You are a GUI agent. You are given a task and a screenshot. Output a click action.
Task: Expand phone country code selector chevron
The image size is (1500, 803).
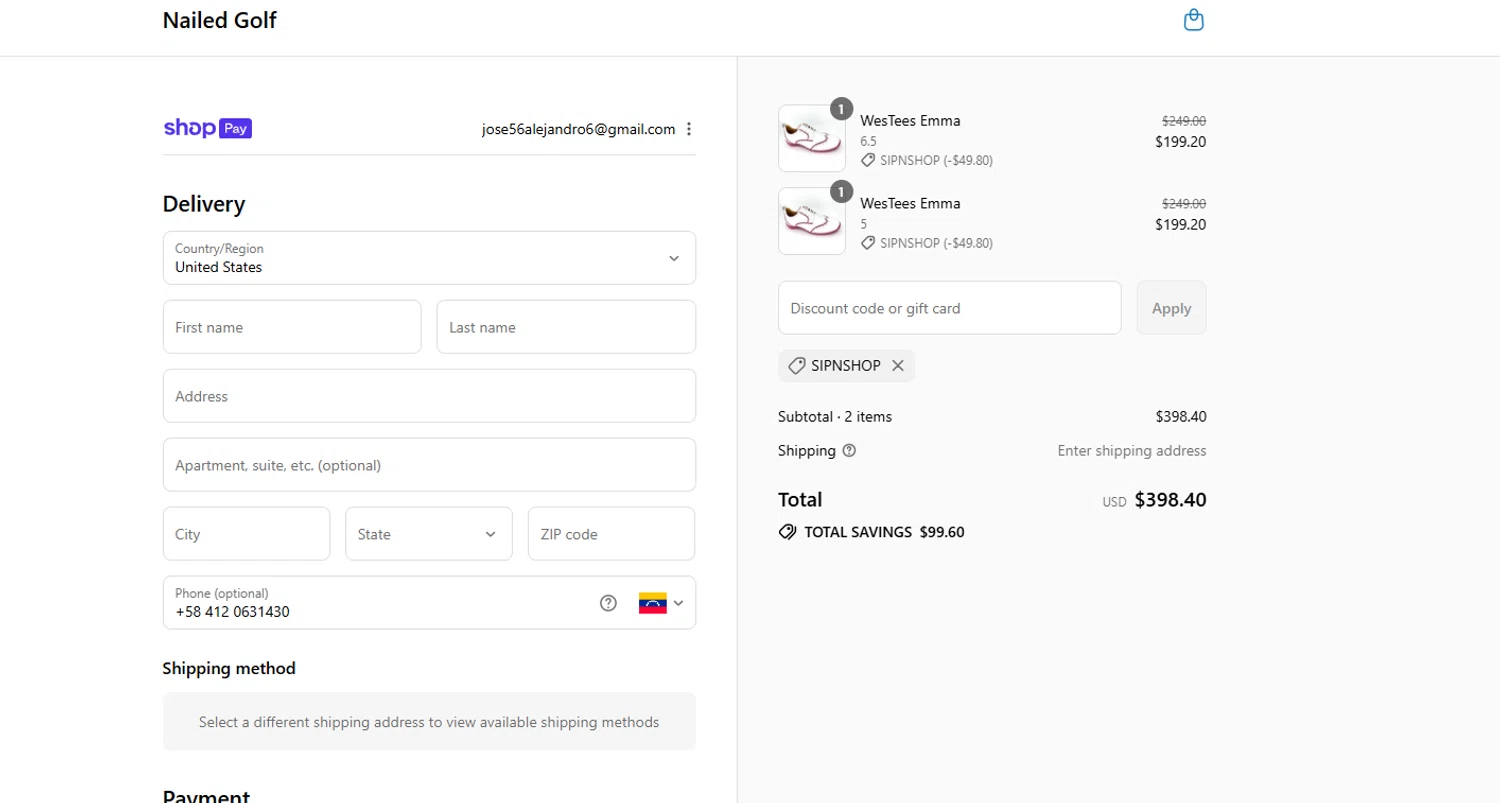[x=679, y=603]
